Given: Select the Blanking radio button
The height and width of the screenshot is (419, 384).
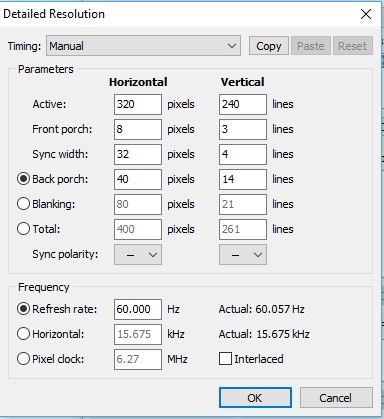Looking at the screenshot, I should point(23,204).
